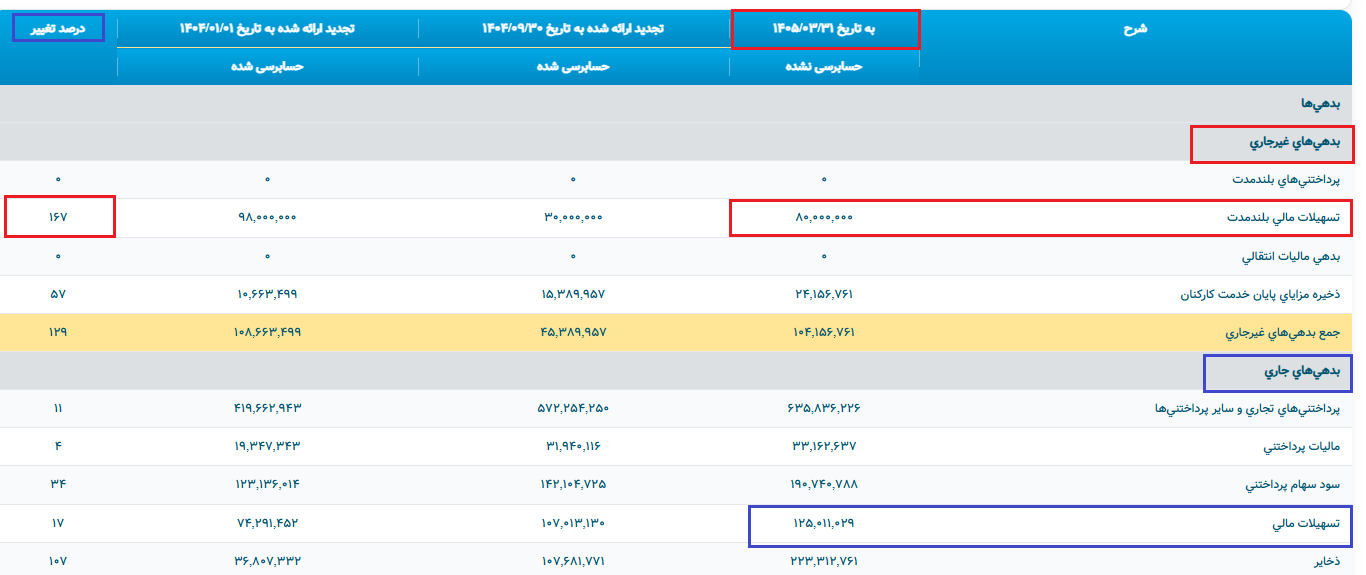Click the 80,000,000 long-term facilities value

click(824, 217)
